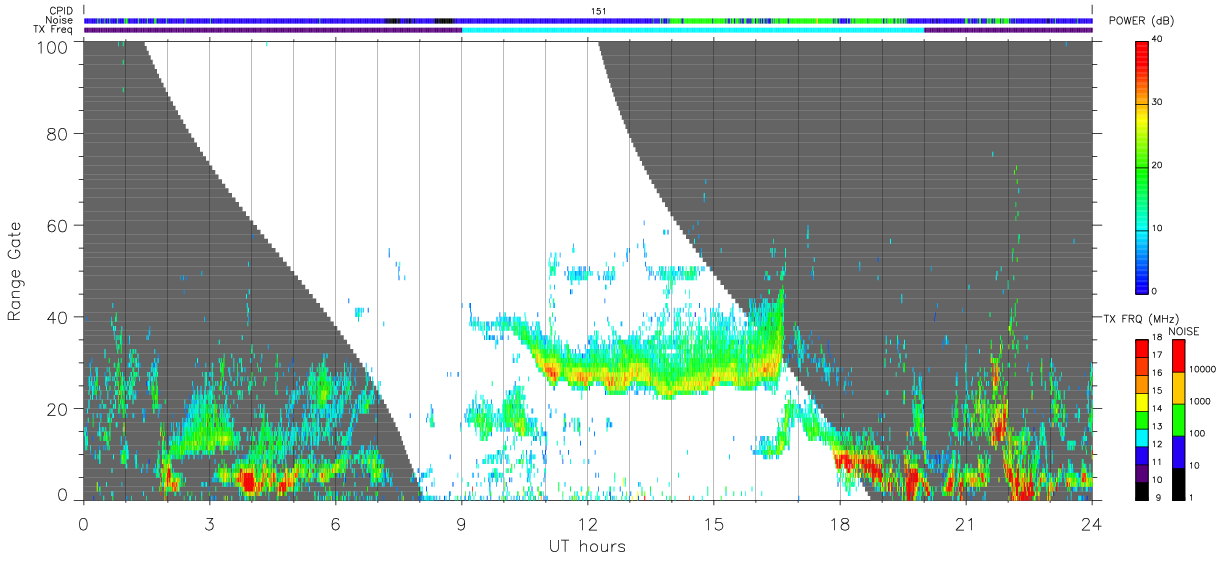
Task: Click the black segment of the NOISE legend bar
Action: click(x=1181, y=483)
